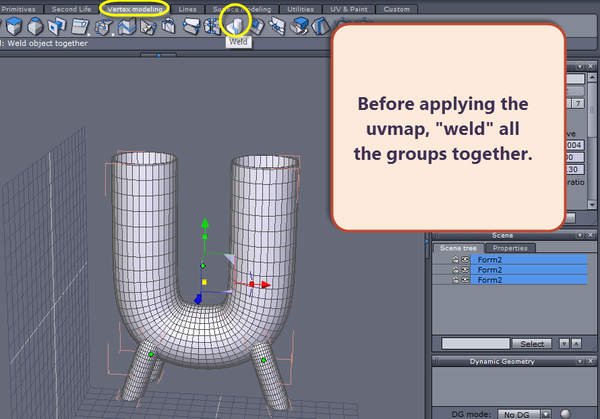Click the scene name search field

(476, 344)
